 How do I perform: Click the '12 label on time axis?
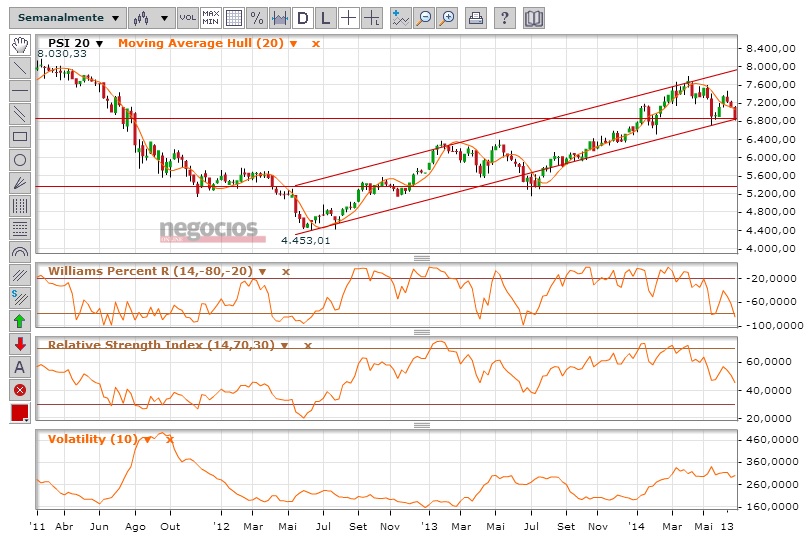tap(221, 527)
